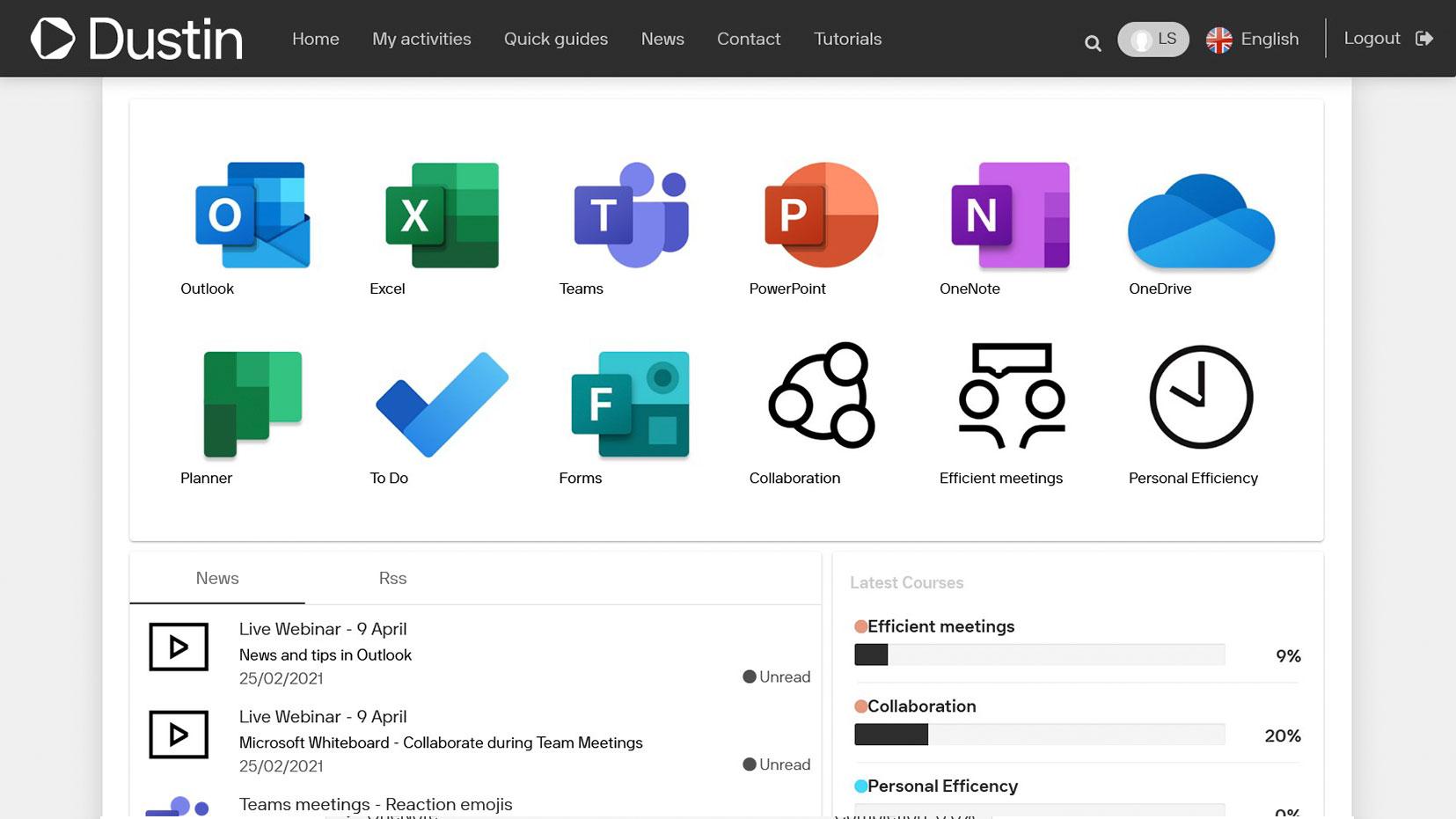Switch to the News tab

coord(217,578)
